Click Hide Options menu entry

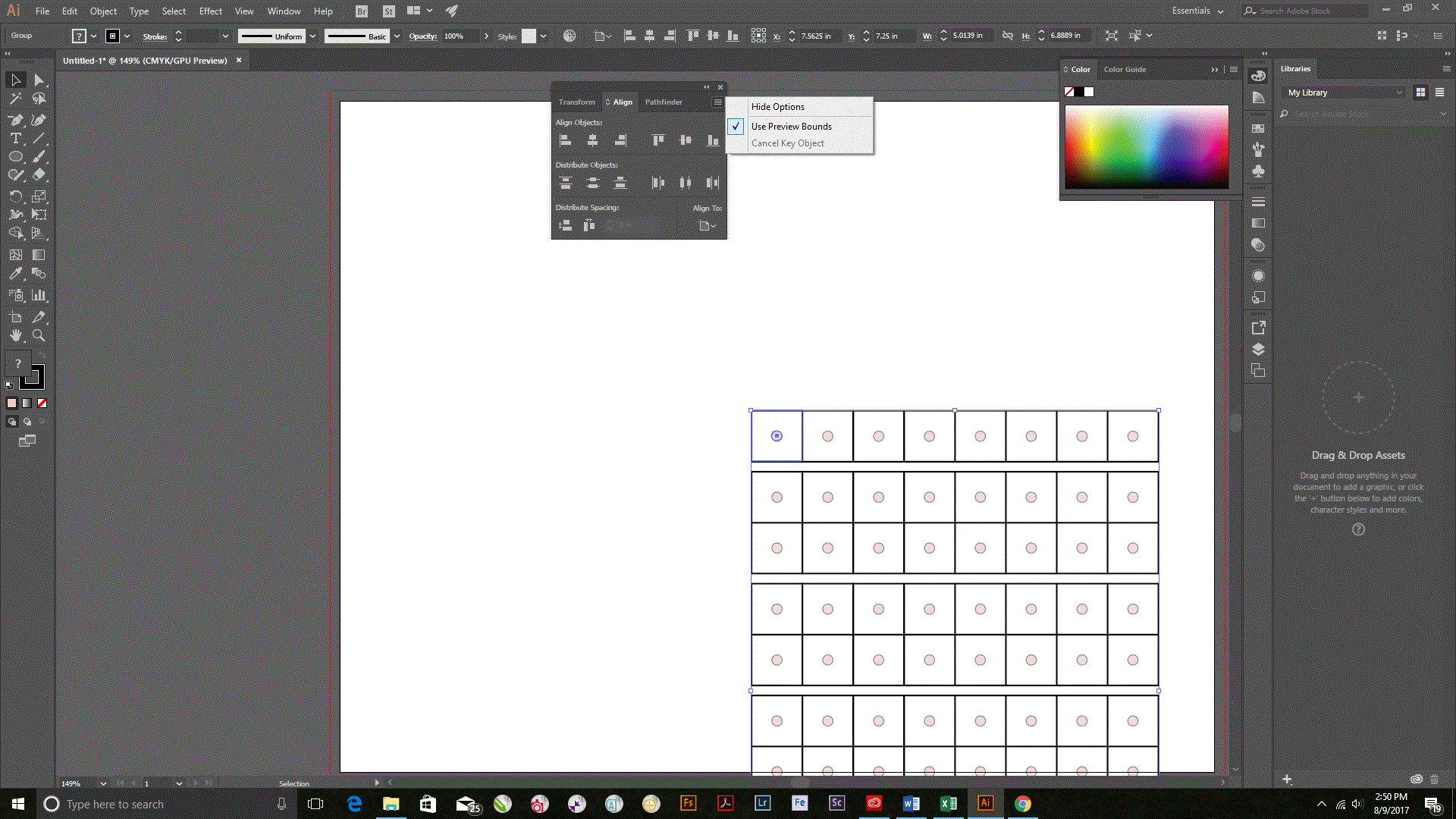[x=777, y=107]
